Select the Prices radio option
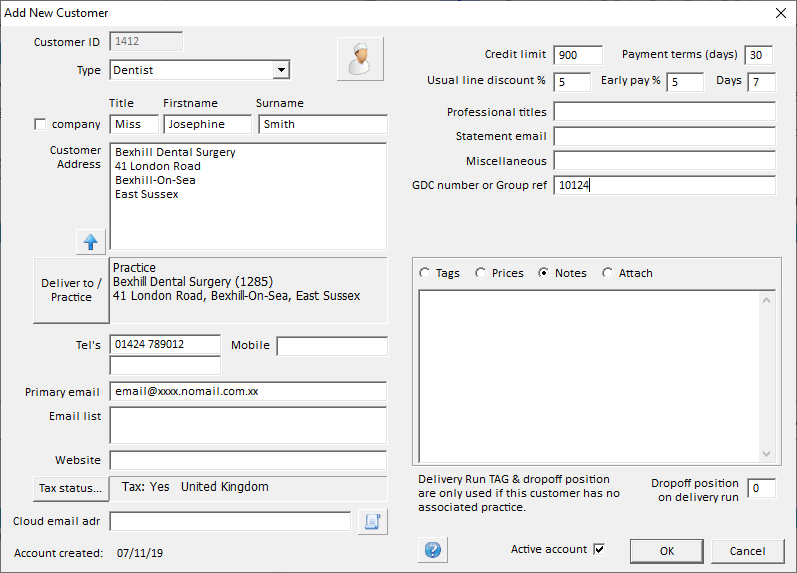 tap(481, 273)
